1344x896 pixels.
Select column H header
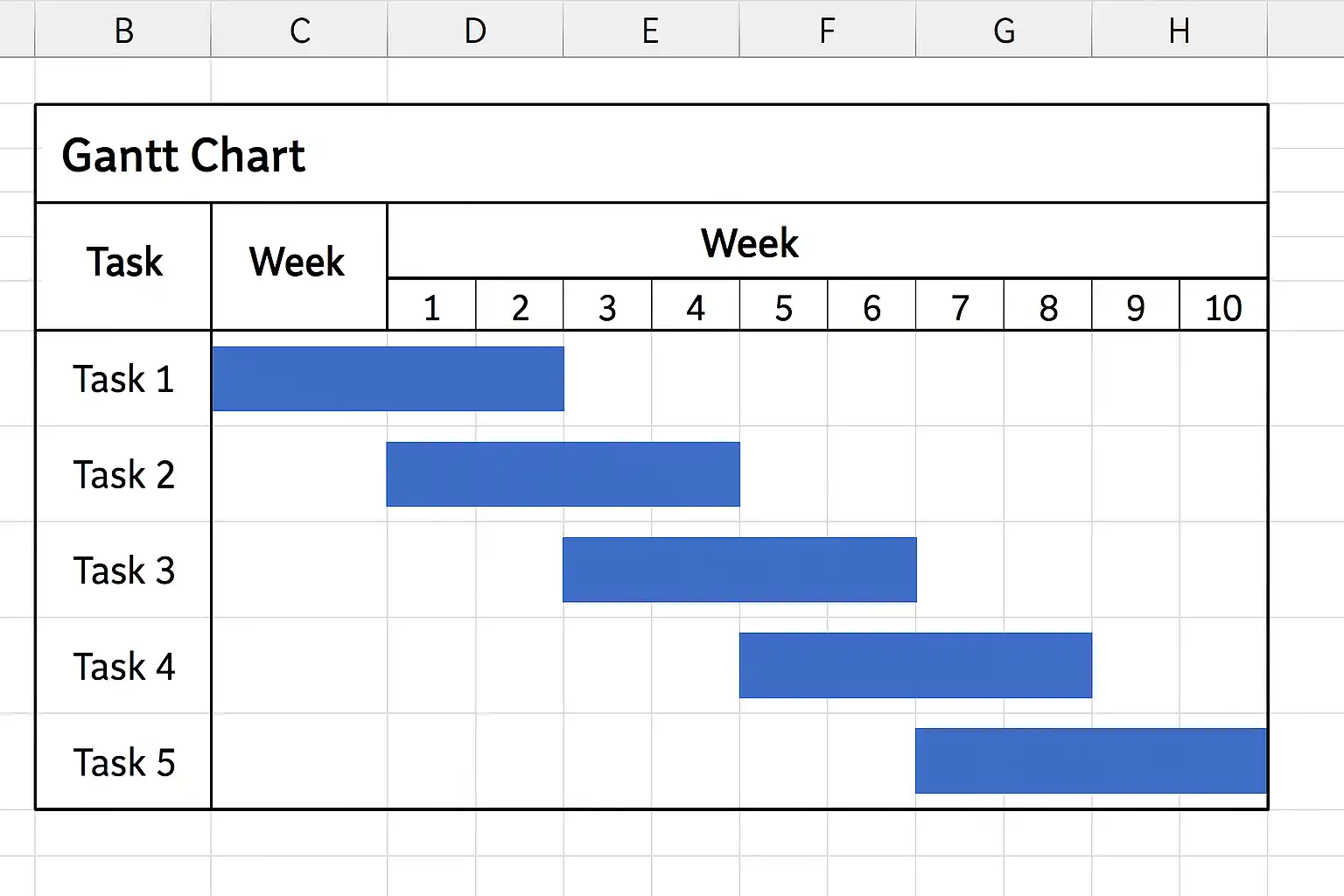click(1179, 29)
